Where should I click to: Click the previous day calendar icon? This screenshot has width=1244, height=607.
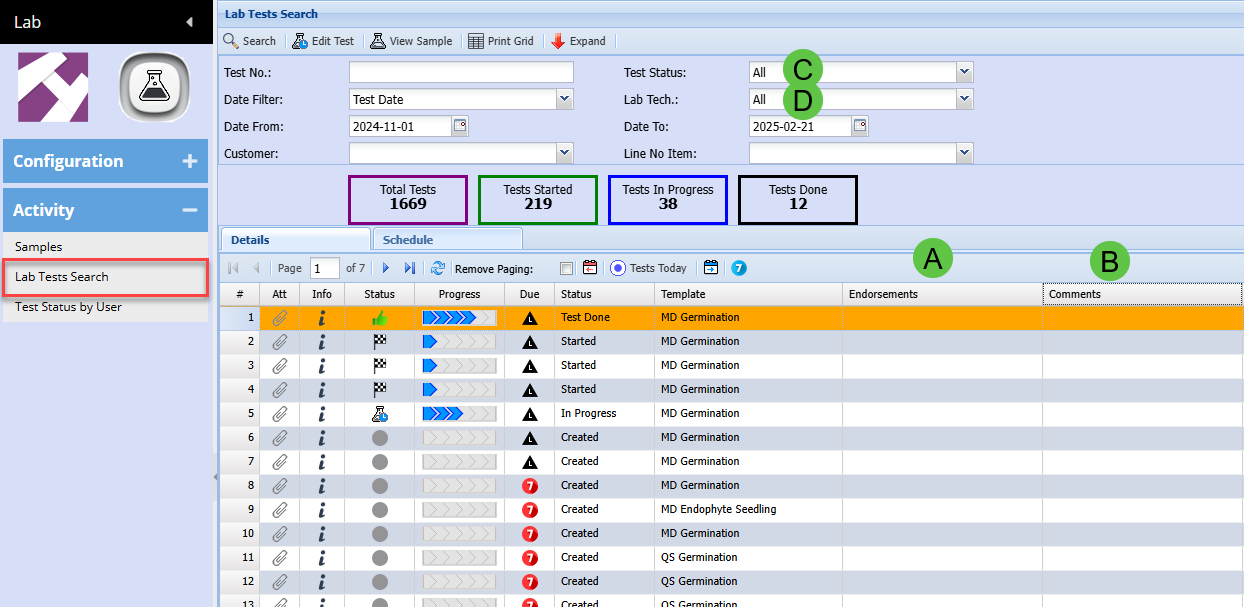pyautogui.click(x=590, y=268)
